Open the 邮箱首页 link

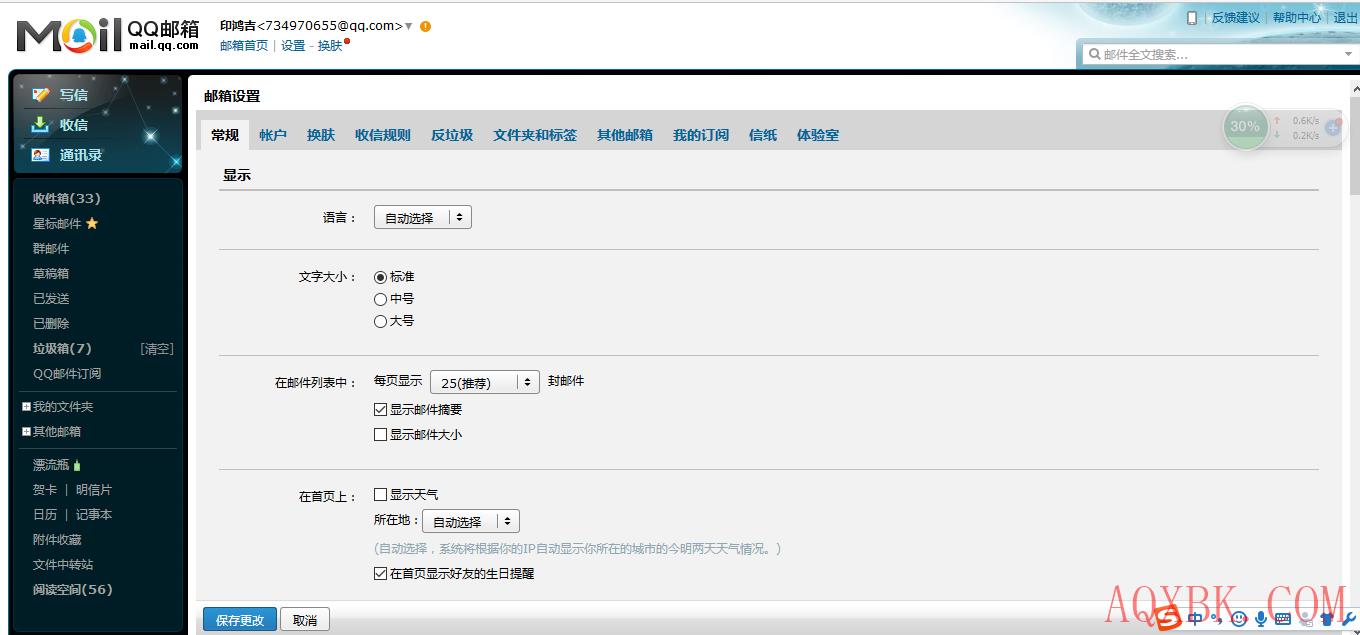click(x=244, y=46)
